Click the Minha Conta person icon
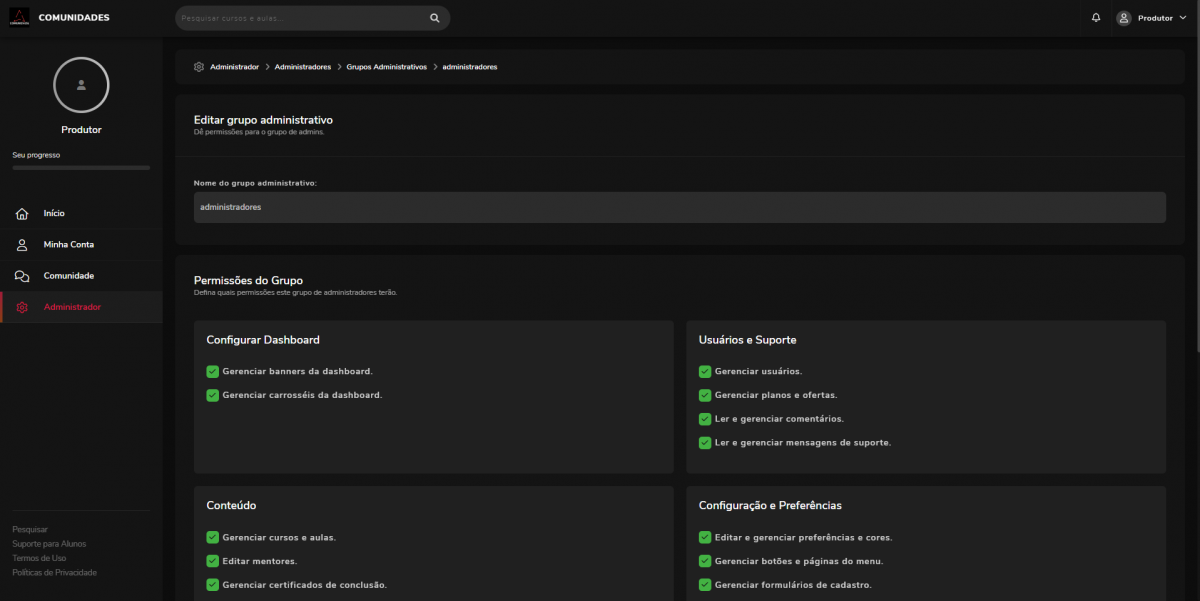 click(x=22, y=245)
